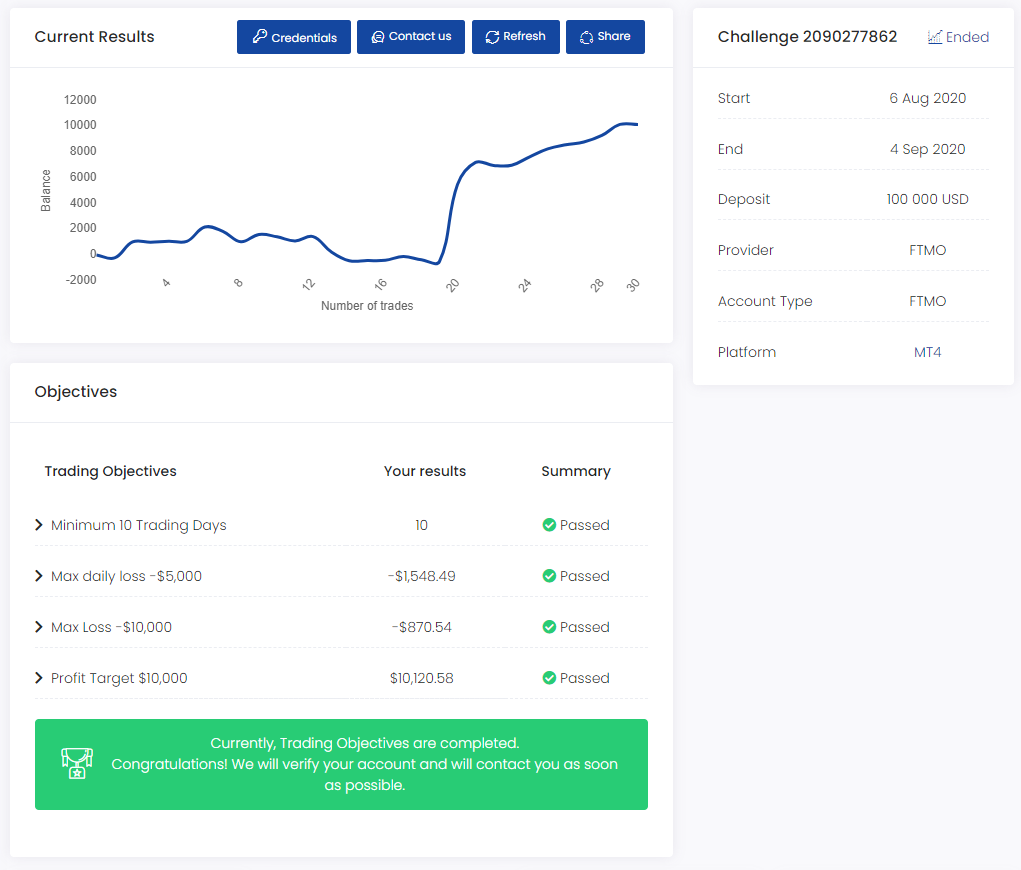
Task: Click the Share icon
Action: 586,37
